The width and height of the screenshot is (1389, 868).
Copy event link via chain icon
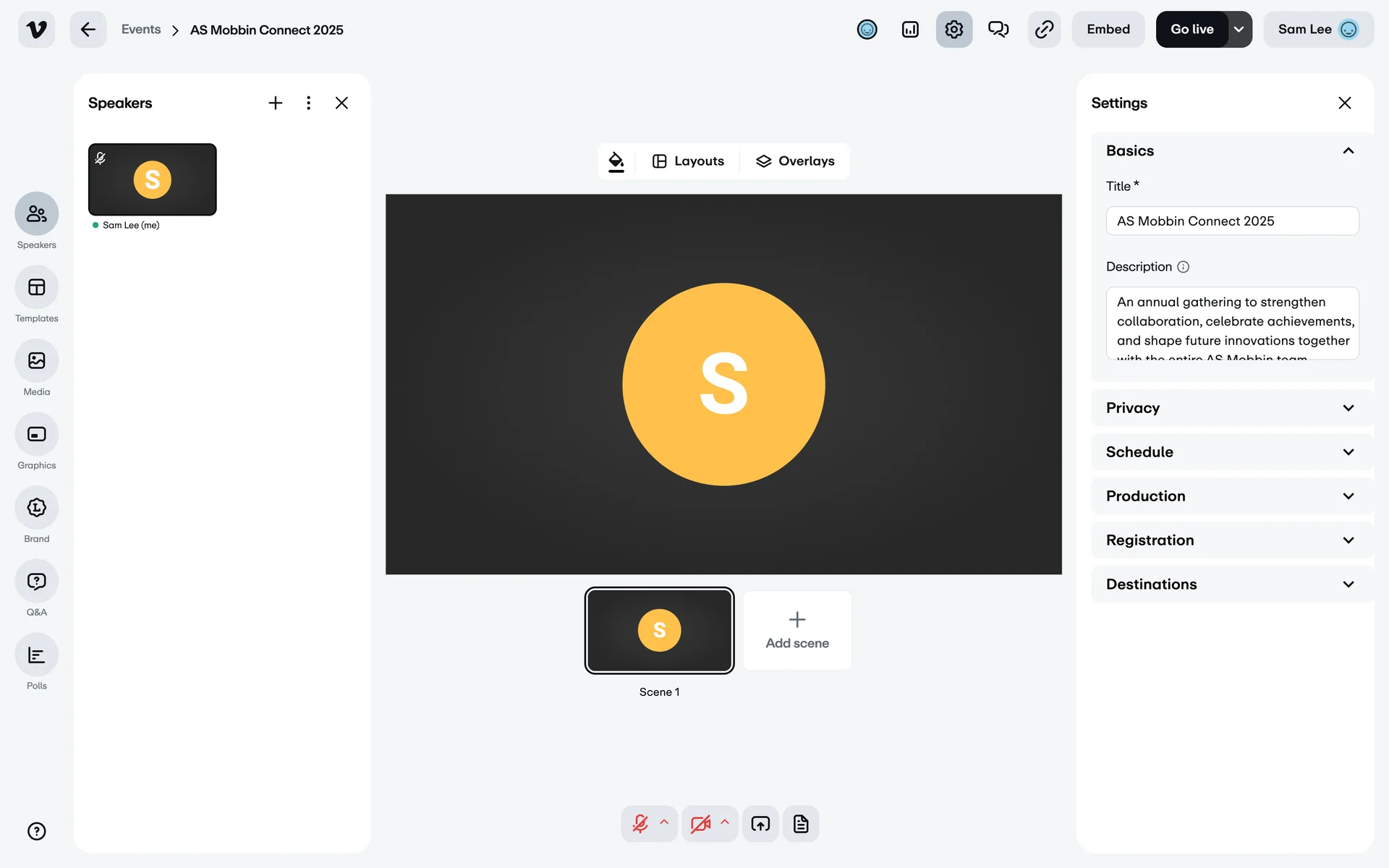tap(1044, 30)
